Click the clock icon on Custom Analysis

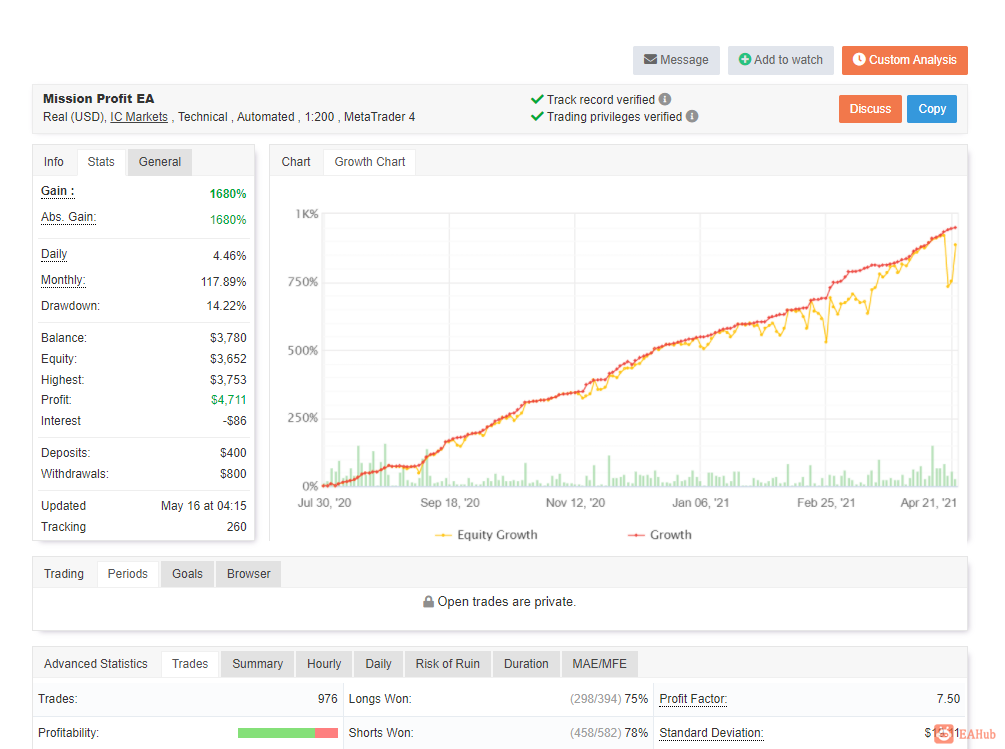coord(859,59)
